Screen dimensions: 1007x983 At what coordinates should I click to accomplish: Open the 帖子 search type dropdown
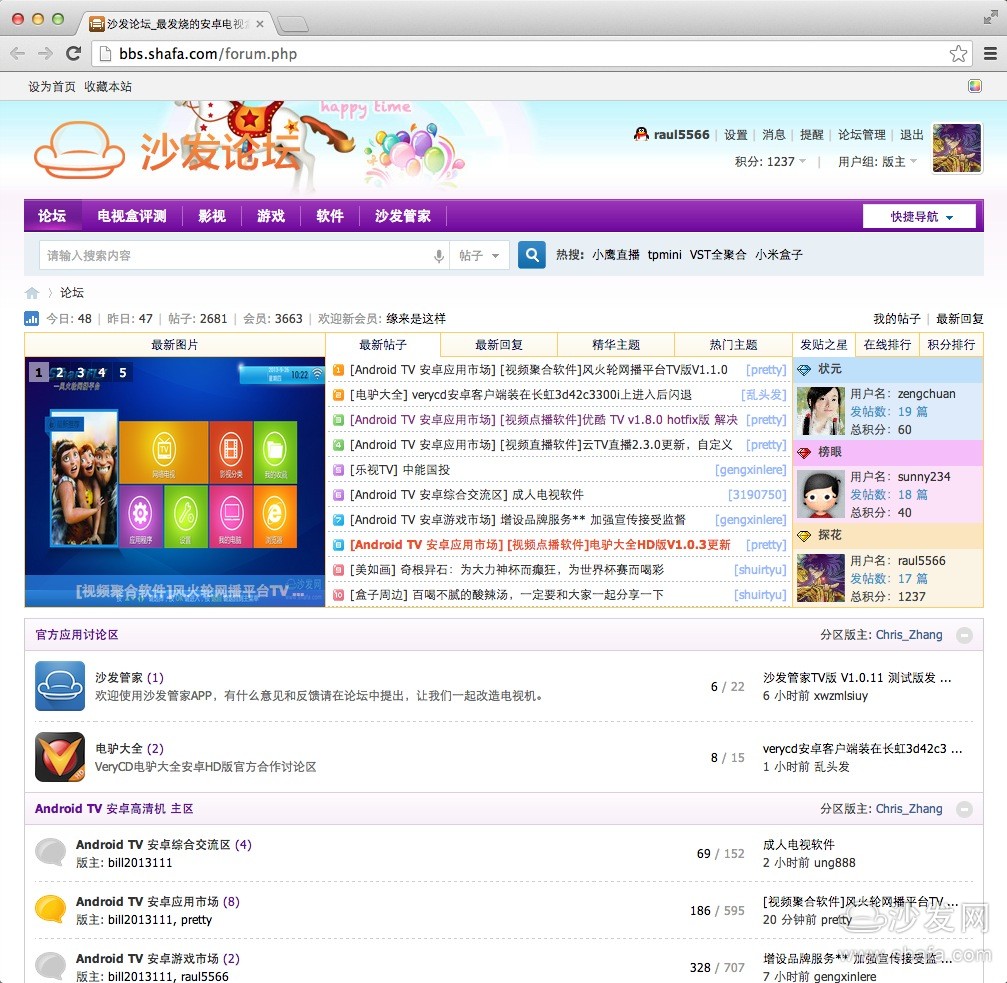pyautogui.click(x=479, y=256)
